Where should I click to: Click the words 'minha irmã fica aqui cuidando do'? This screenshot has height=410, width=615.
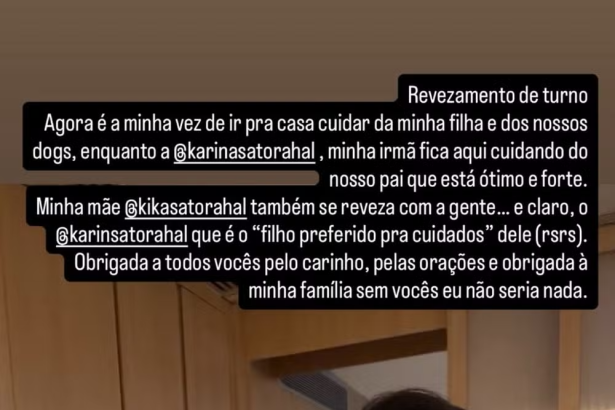click(x=458, y=152)
